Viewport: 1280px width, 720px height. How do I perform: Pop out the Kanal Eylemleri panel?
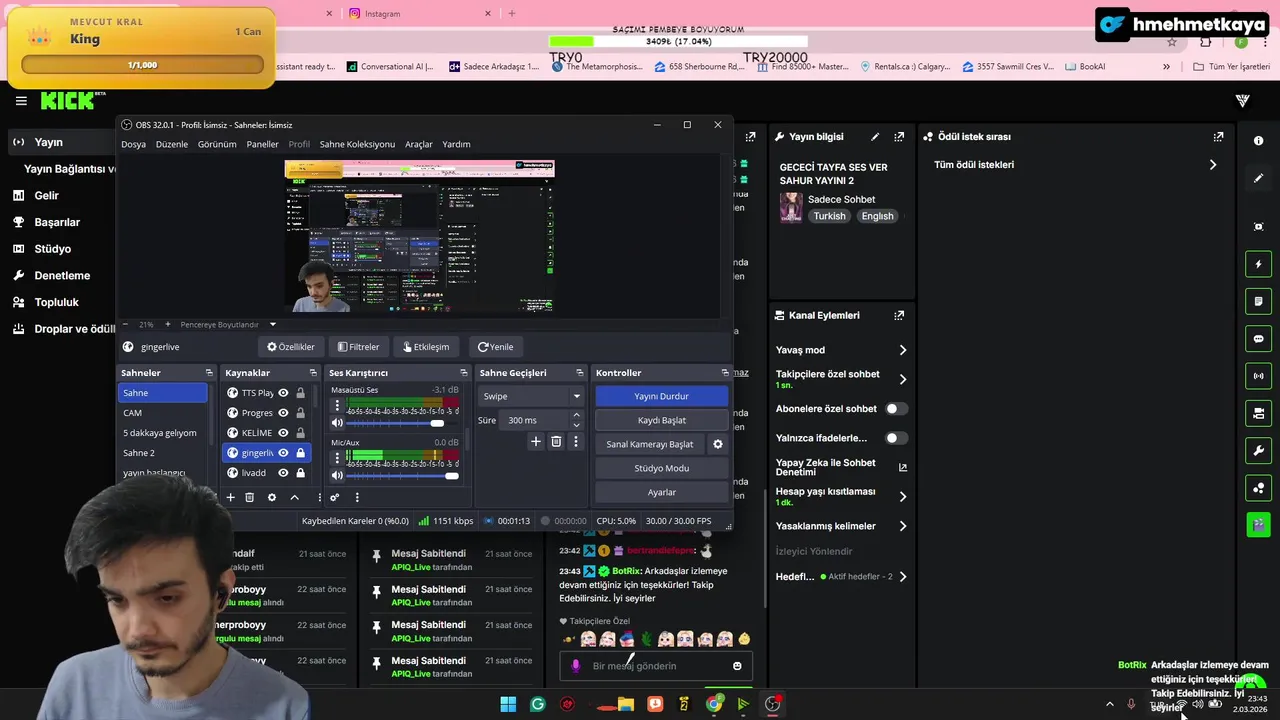pyautogui.click(x=899, y=315)
